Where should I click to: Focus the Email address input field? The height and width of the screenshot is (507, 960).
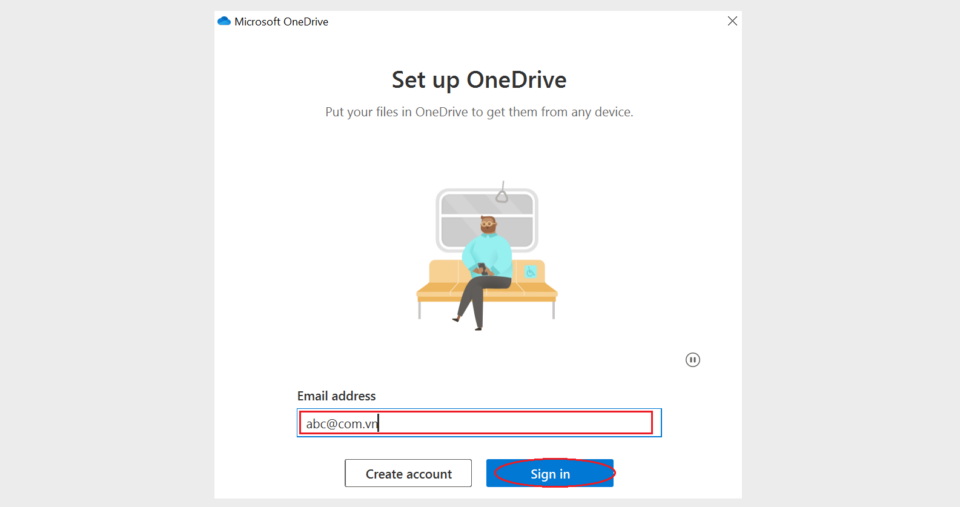(x=479, y=422)
